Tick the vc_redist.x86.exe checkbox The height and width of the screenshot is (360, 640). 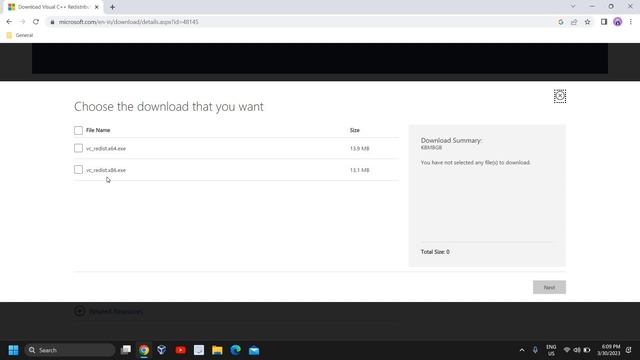coord(78,169)
